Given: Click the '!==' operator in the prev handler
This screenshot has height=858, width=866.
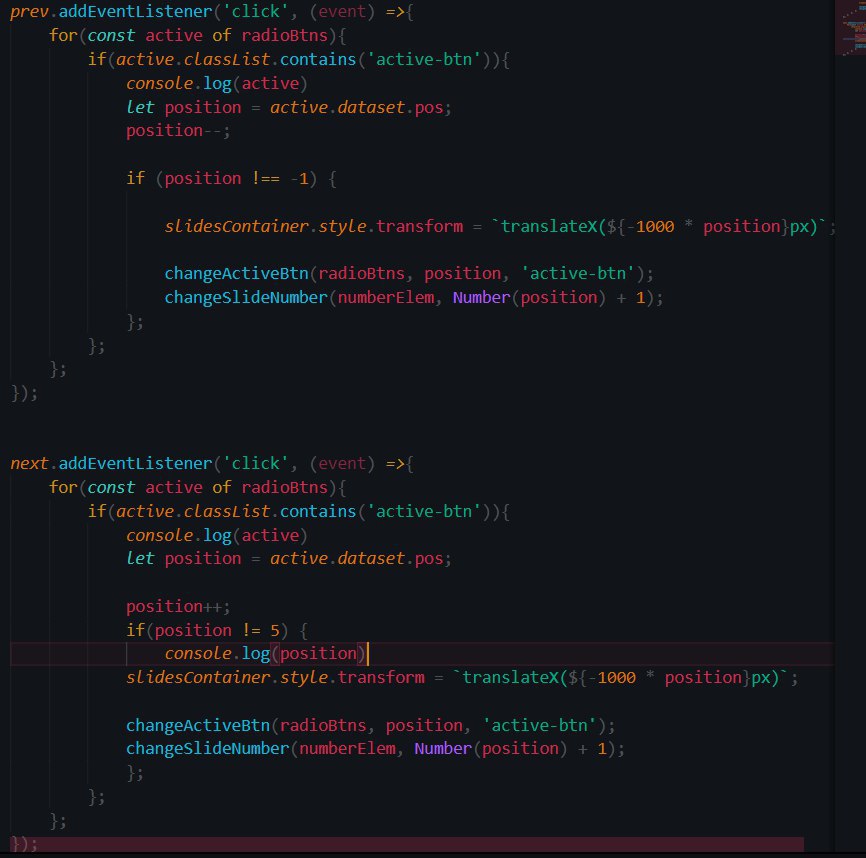Looking at the screenshot, I should [x=266, y=178].
